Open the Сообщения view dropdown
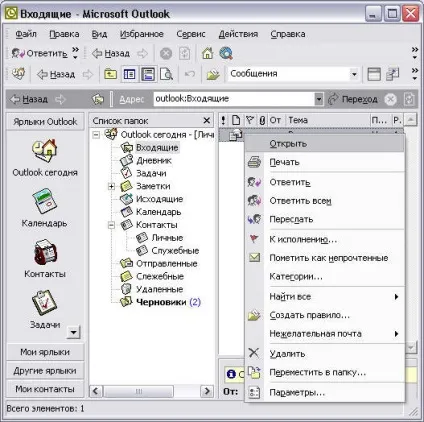 click(x=354, y=74)
